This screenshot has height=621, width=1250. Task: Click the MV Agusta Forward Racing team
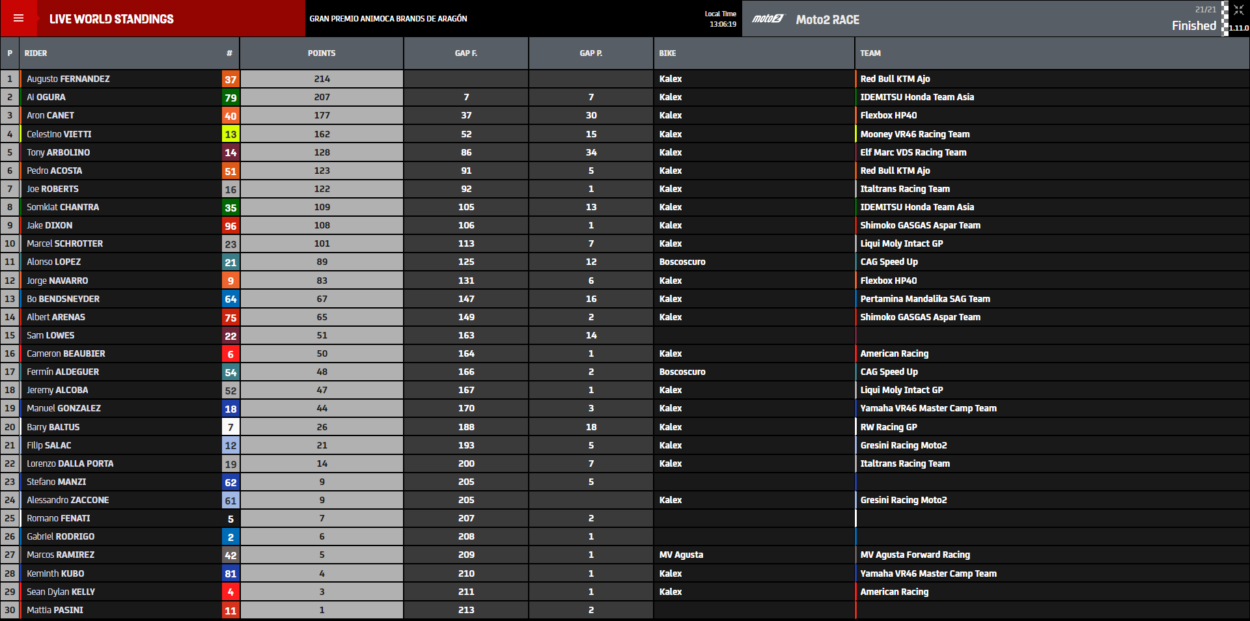[x=914, y=555]
